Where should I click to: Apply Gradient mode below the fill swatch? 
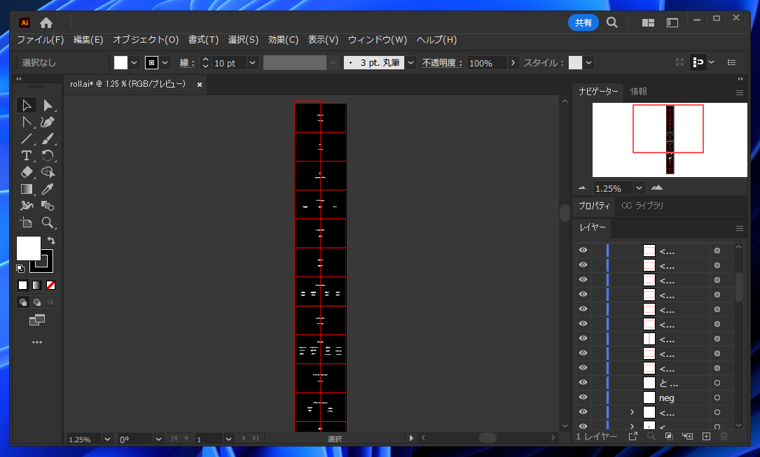tap(37, 285)
